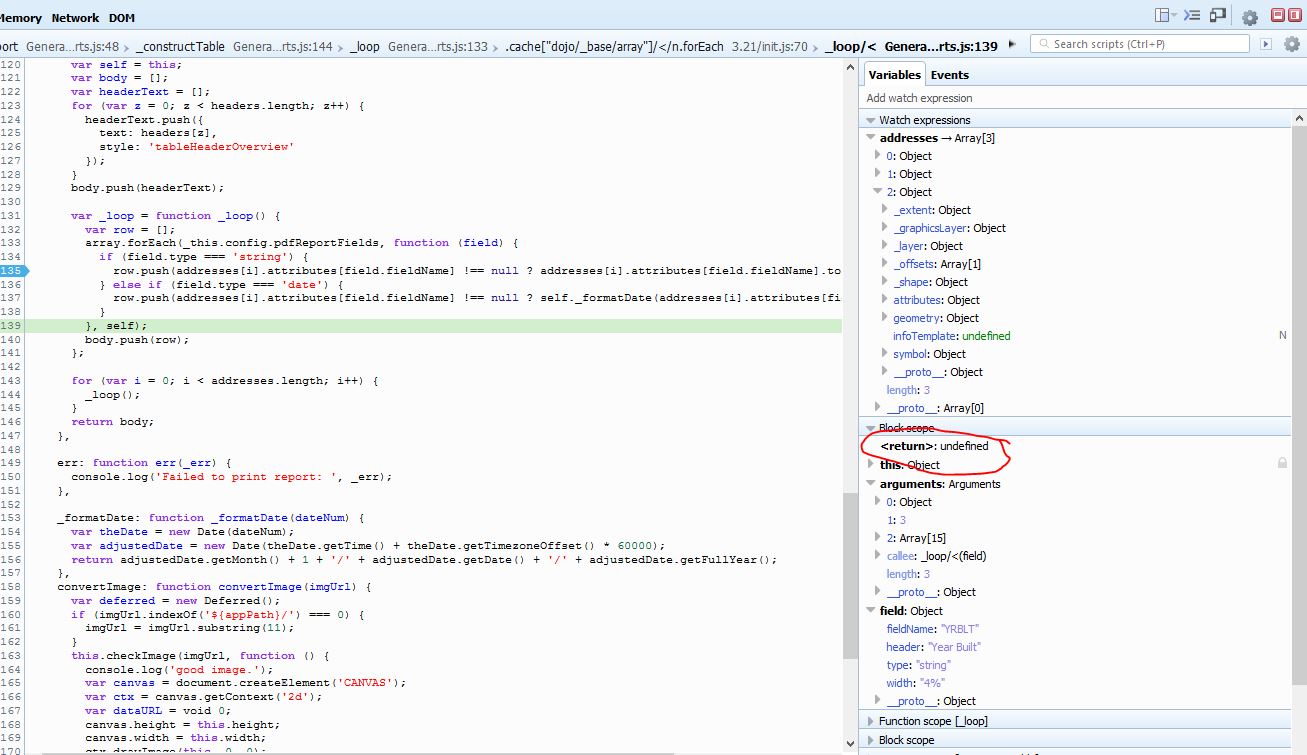Expand the _layer: Object property
1307x755 pixels.
tap(885, 246)
